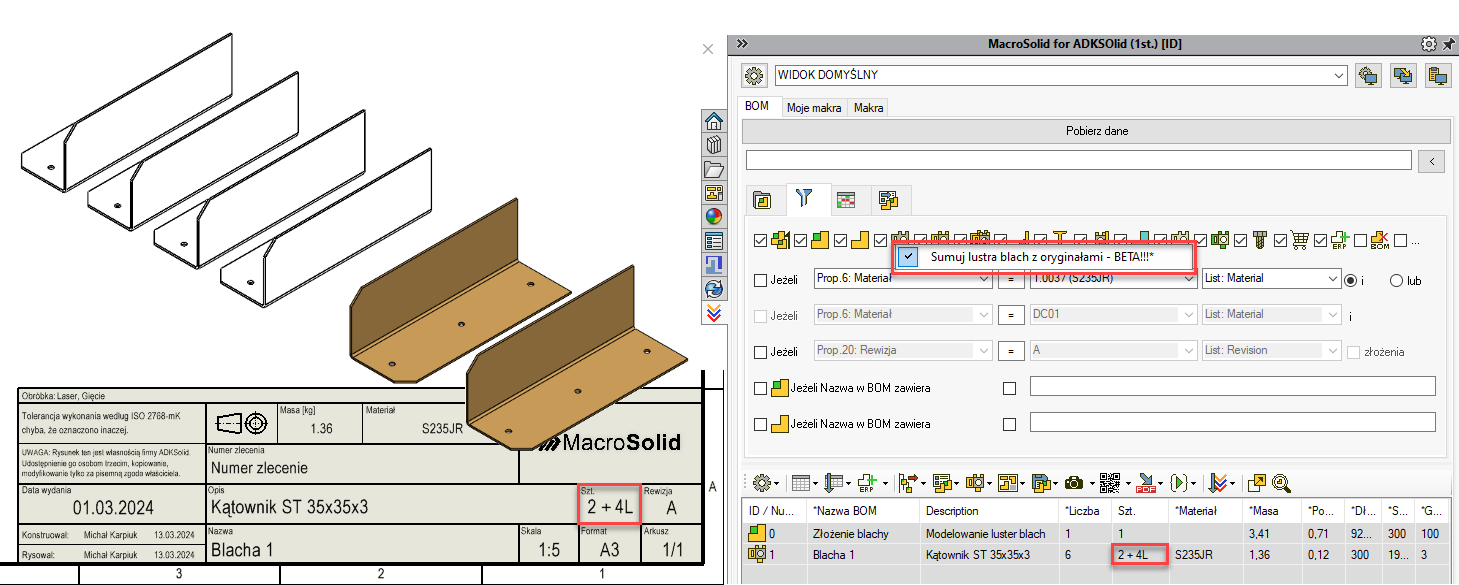Click the table columns icon in BOM toolbar
This screenshot has width=1459, height=585.
tap(803, 483)
